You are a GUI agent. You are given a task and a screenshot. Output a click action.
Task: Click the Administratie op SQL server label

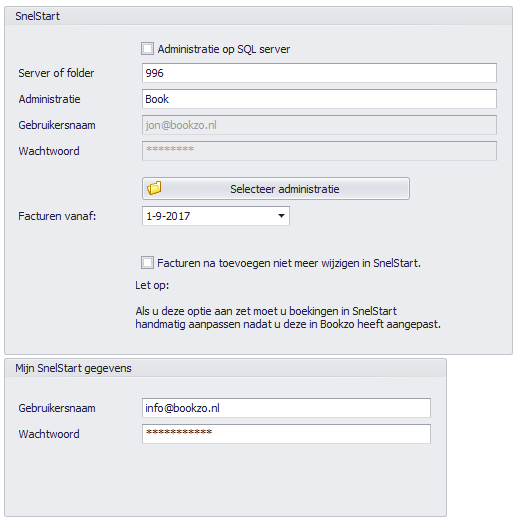click(224, 49)
